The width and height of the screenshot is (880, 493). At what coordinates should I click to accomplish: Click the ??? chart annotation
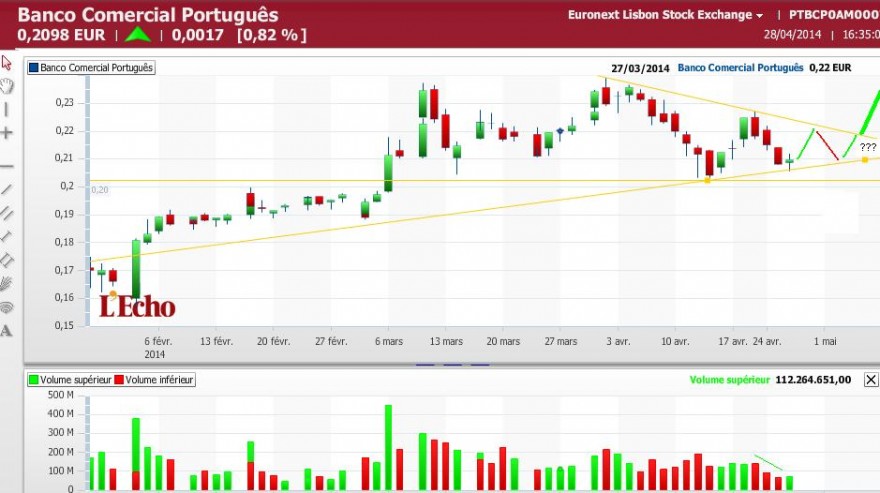[868, 147]
